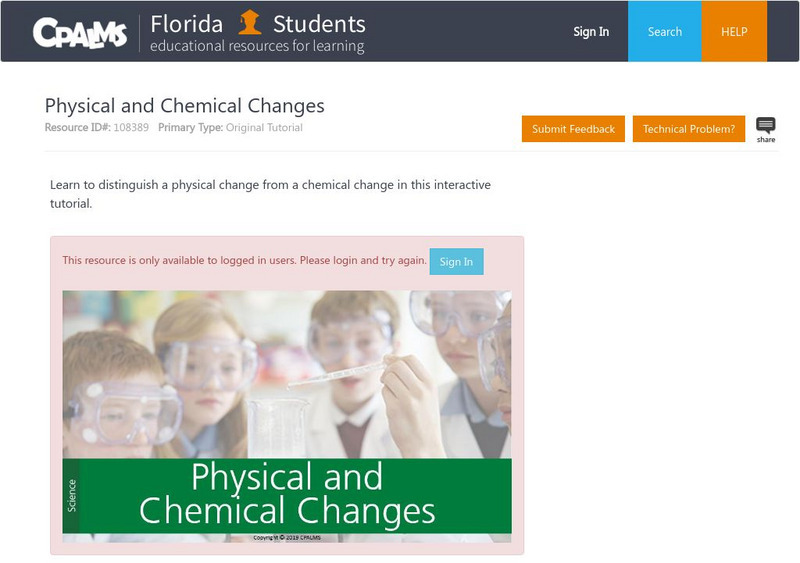Click the Florida Students site title
Image resolution: width=800 pixels, height=563 pixels.
(x=258, y=23)
